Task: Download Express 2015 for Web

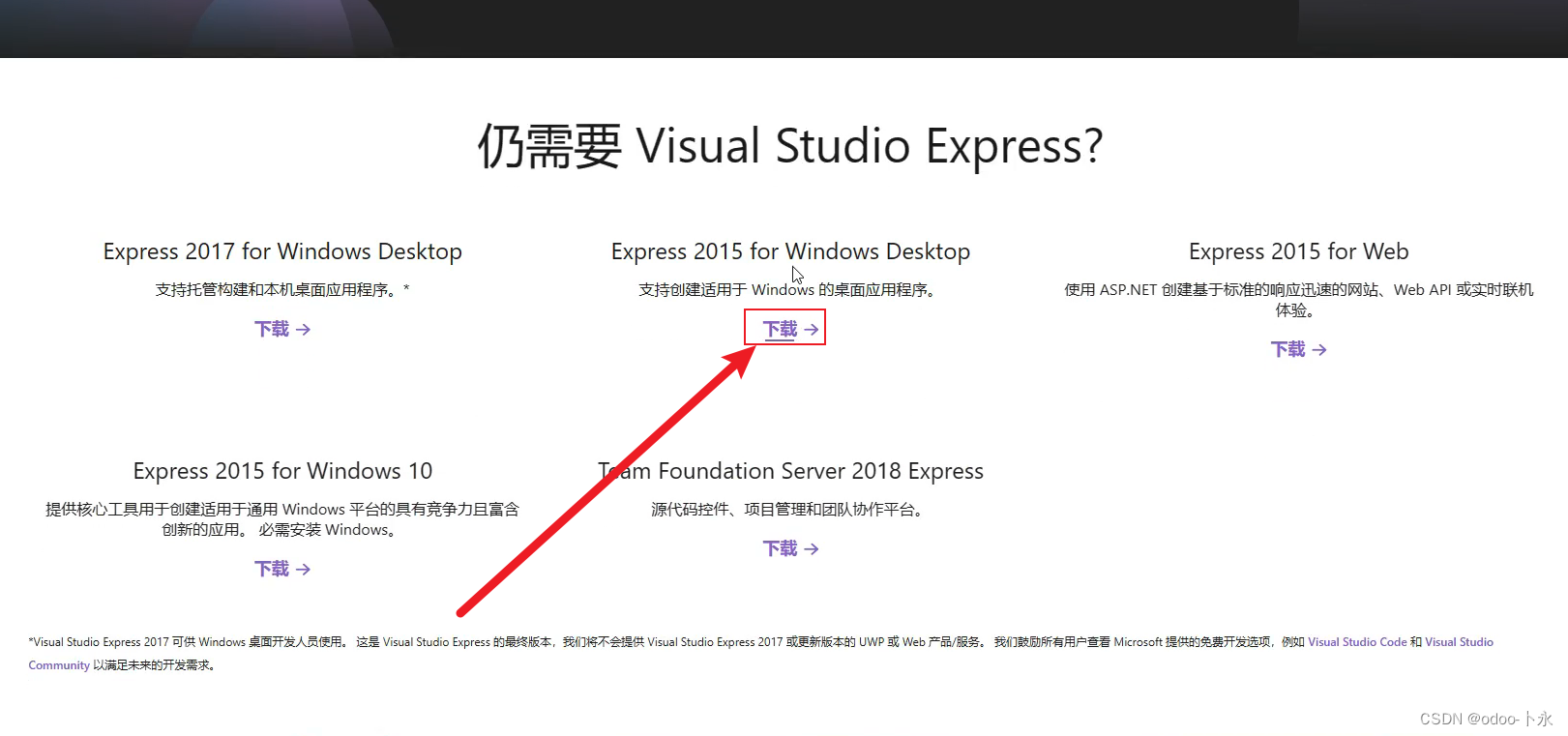Action: click(x=1298, y=349)
